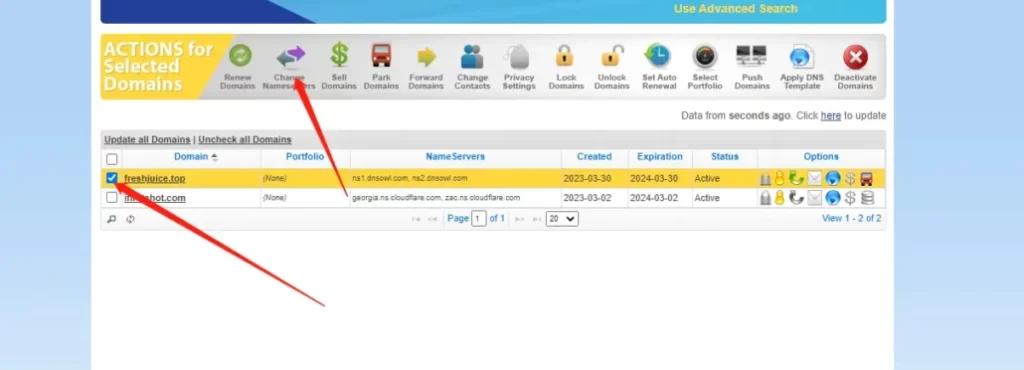Click envelope icon in cloudflare domain row

pos(814,198)
